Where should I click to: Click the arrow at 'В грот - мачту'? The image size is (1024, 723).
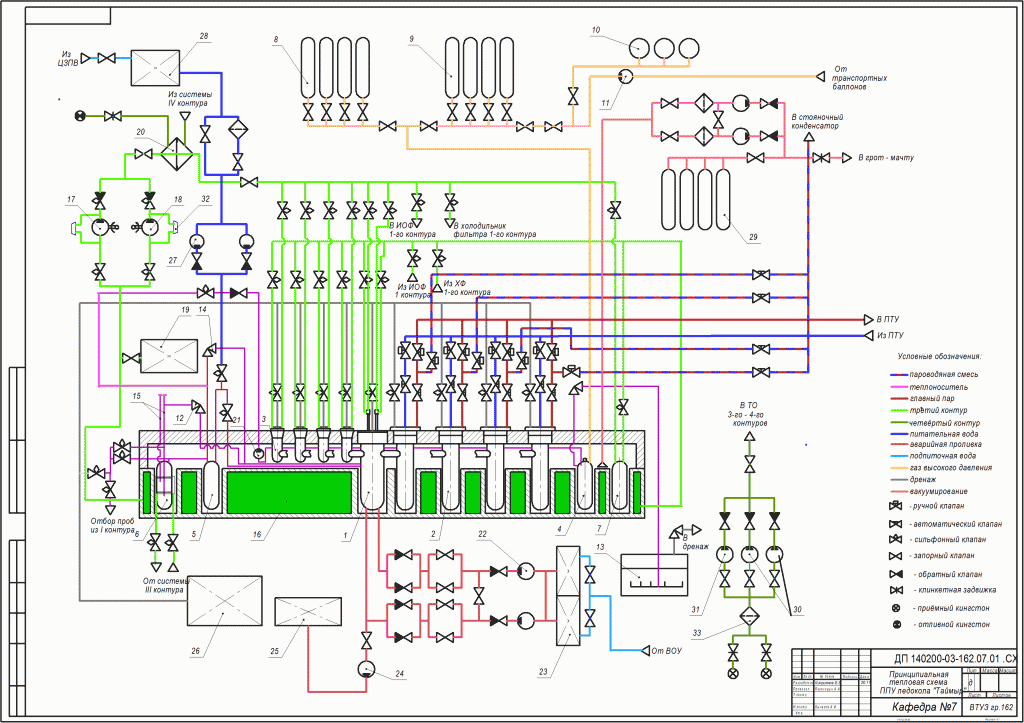847,158
